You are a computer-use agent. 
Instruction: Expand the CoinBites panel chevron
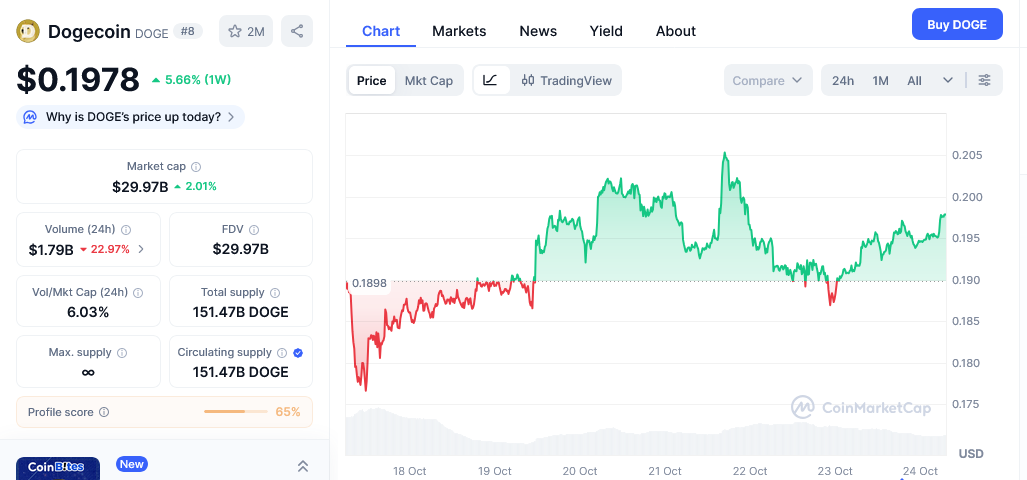pyautogui.click(x=303, y=466)
